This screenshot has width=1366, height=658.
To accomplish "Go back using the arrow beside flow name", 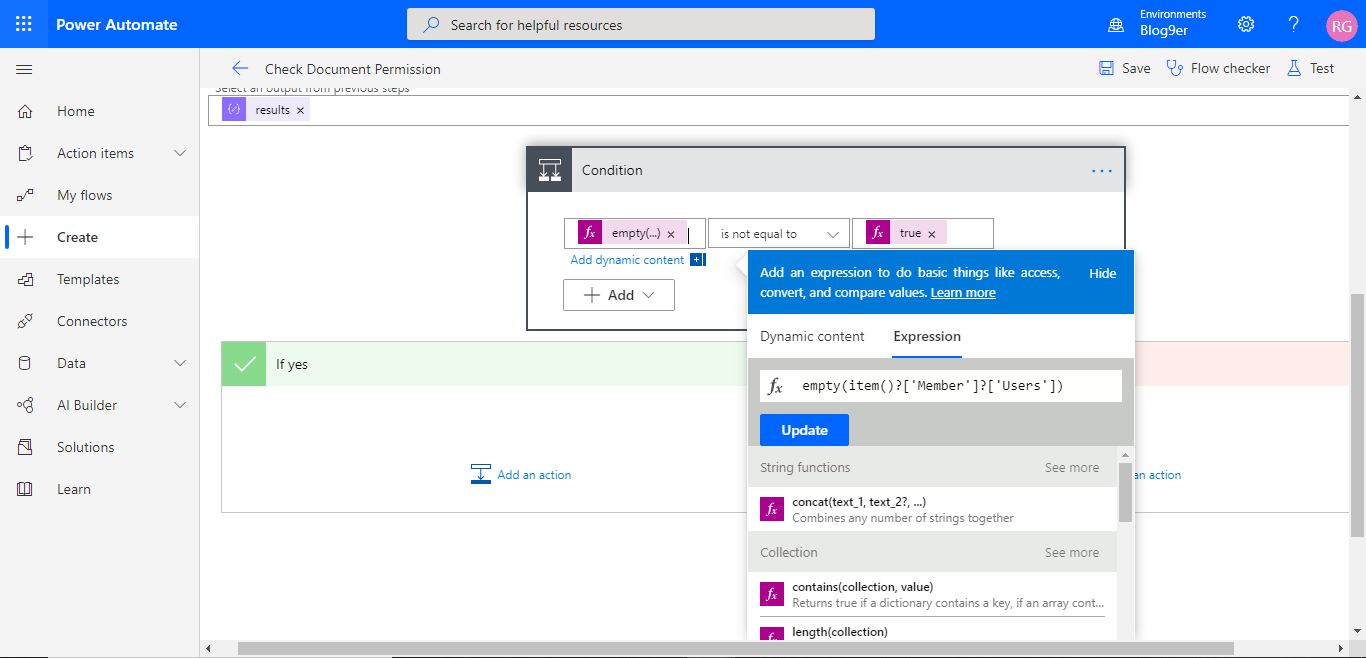I will (239, 68).
